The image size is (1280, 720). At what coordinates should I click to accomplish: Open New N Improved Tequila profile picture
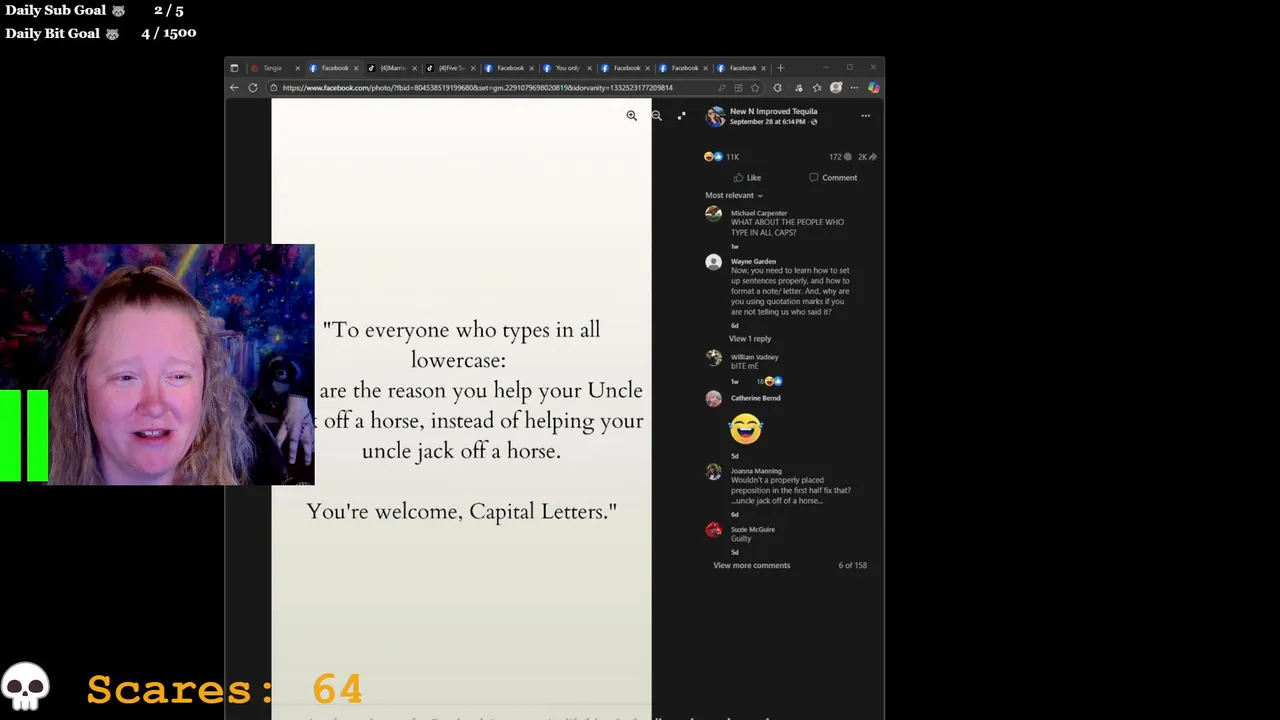click(715, 116)
